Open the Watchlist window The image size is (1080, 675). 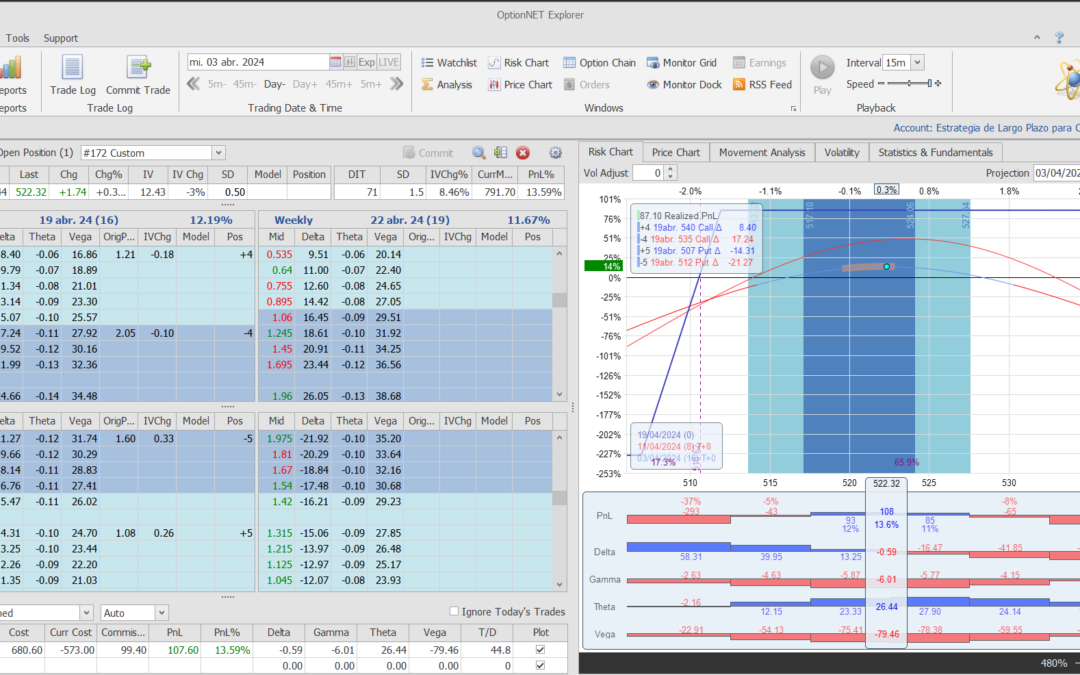pos(448,63)
